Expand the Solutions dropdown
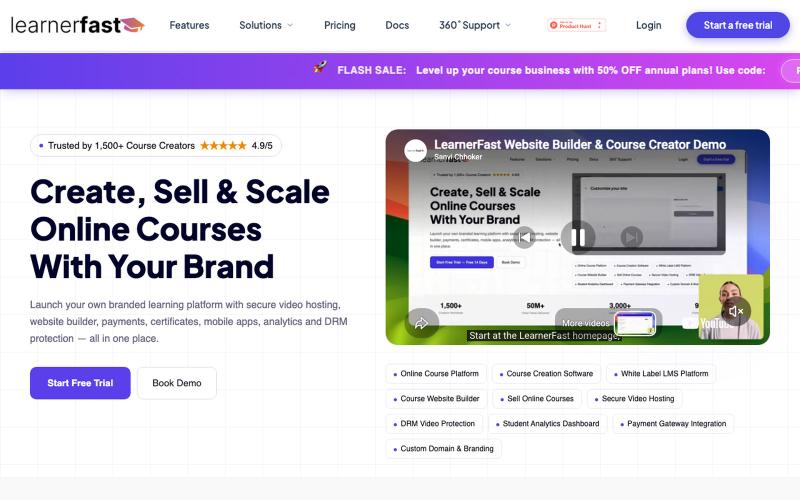The height and width of the screenshot is (500, 800). point(266,25)
